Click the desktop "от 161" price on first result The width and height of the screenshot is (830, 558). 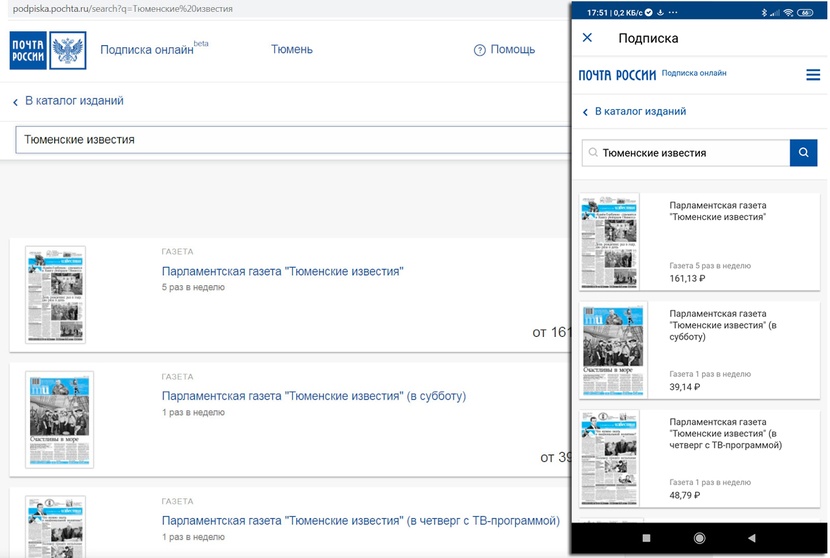point(552,332)
